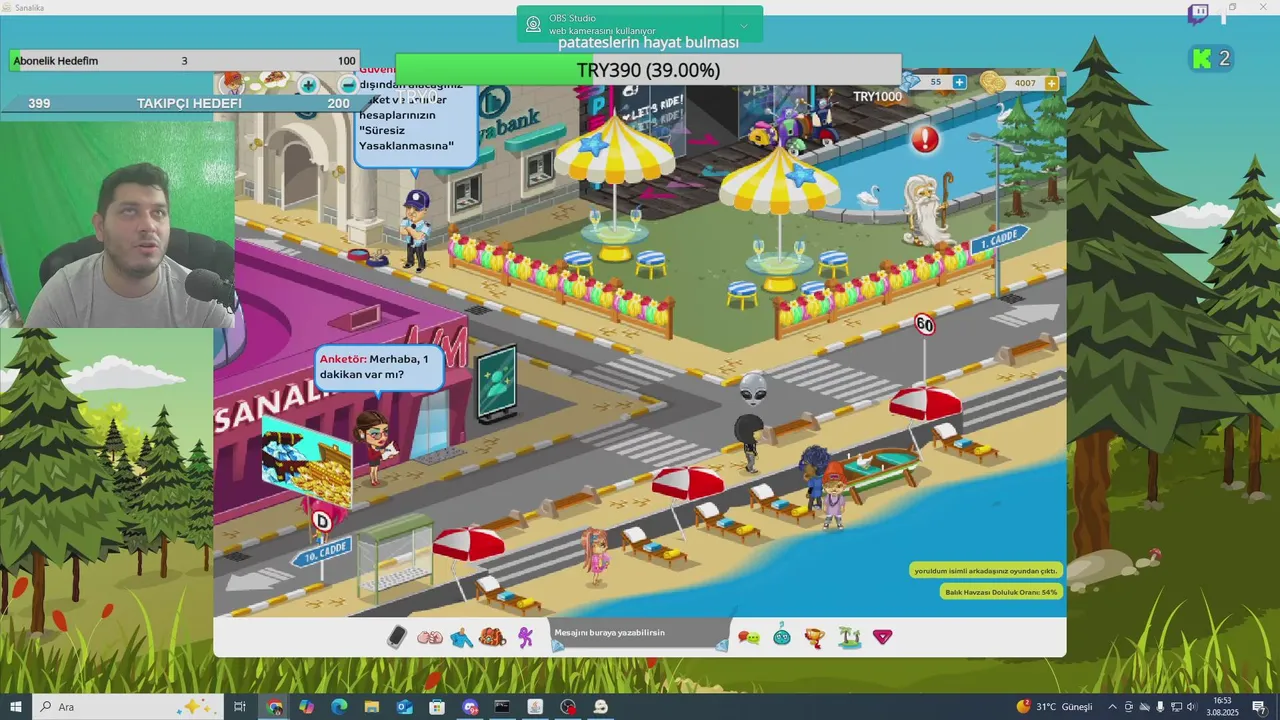Open File Explorer from the taskbar
1280x720 pixels.
pos(372,707)
